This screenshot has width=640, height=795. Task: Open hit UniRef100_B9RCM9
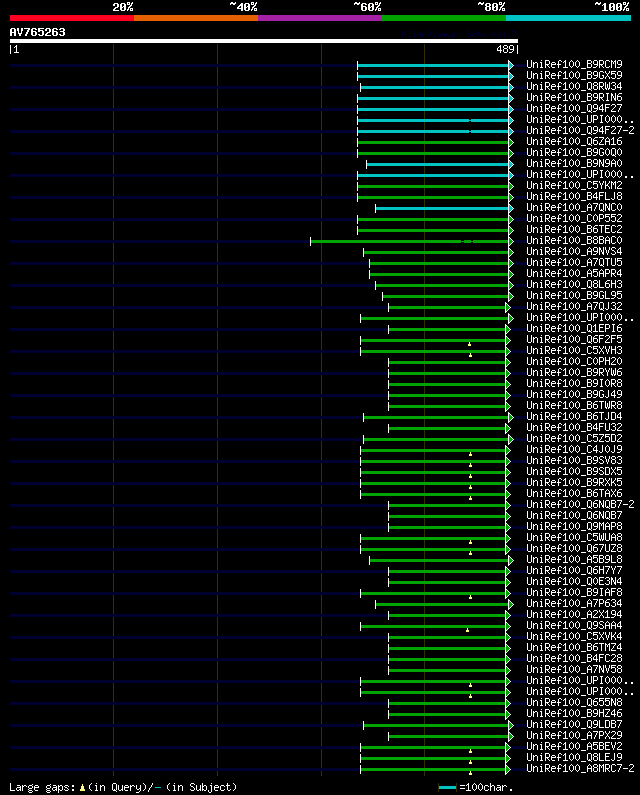pos(574,64)
